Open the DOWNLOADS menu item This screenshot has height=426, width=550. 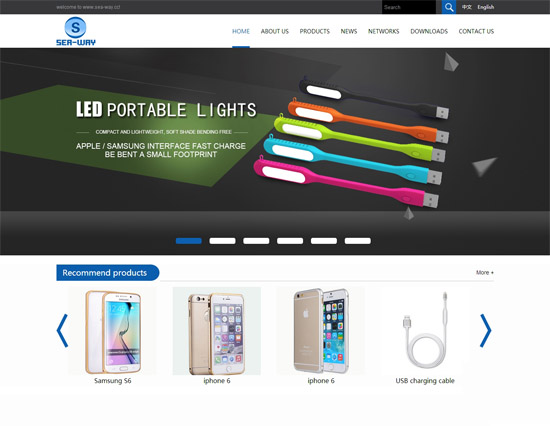click(x=429, y=31)
